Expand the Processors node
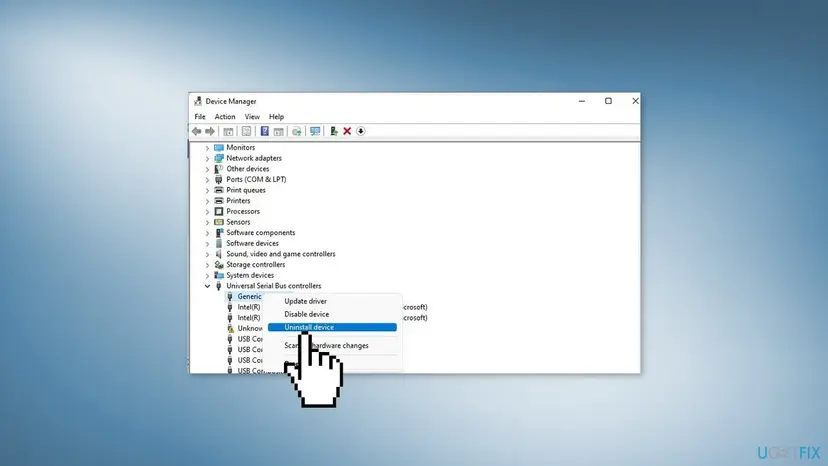 click(x=208, y=211)
